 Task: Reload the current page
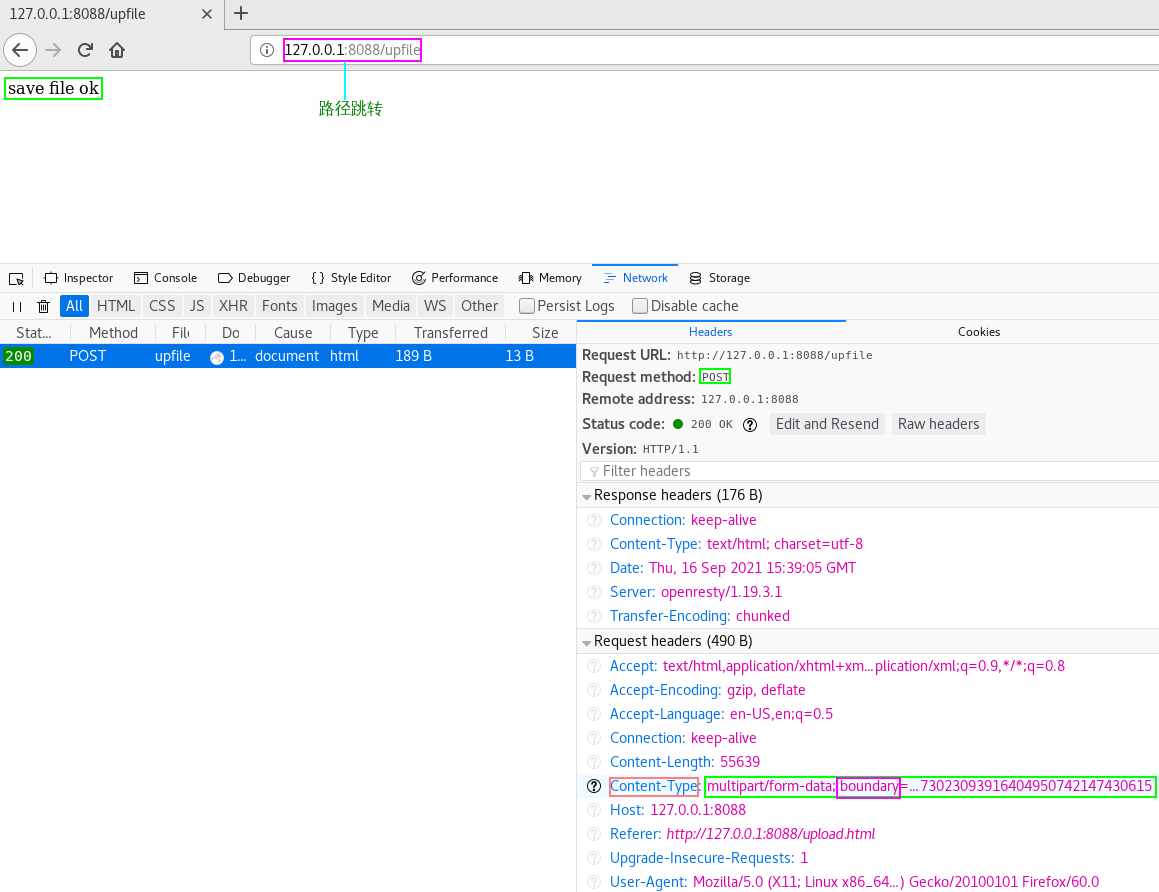[x=84, y=50]
